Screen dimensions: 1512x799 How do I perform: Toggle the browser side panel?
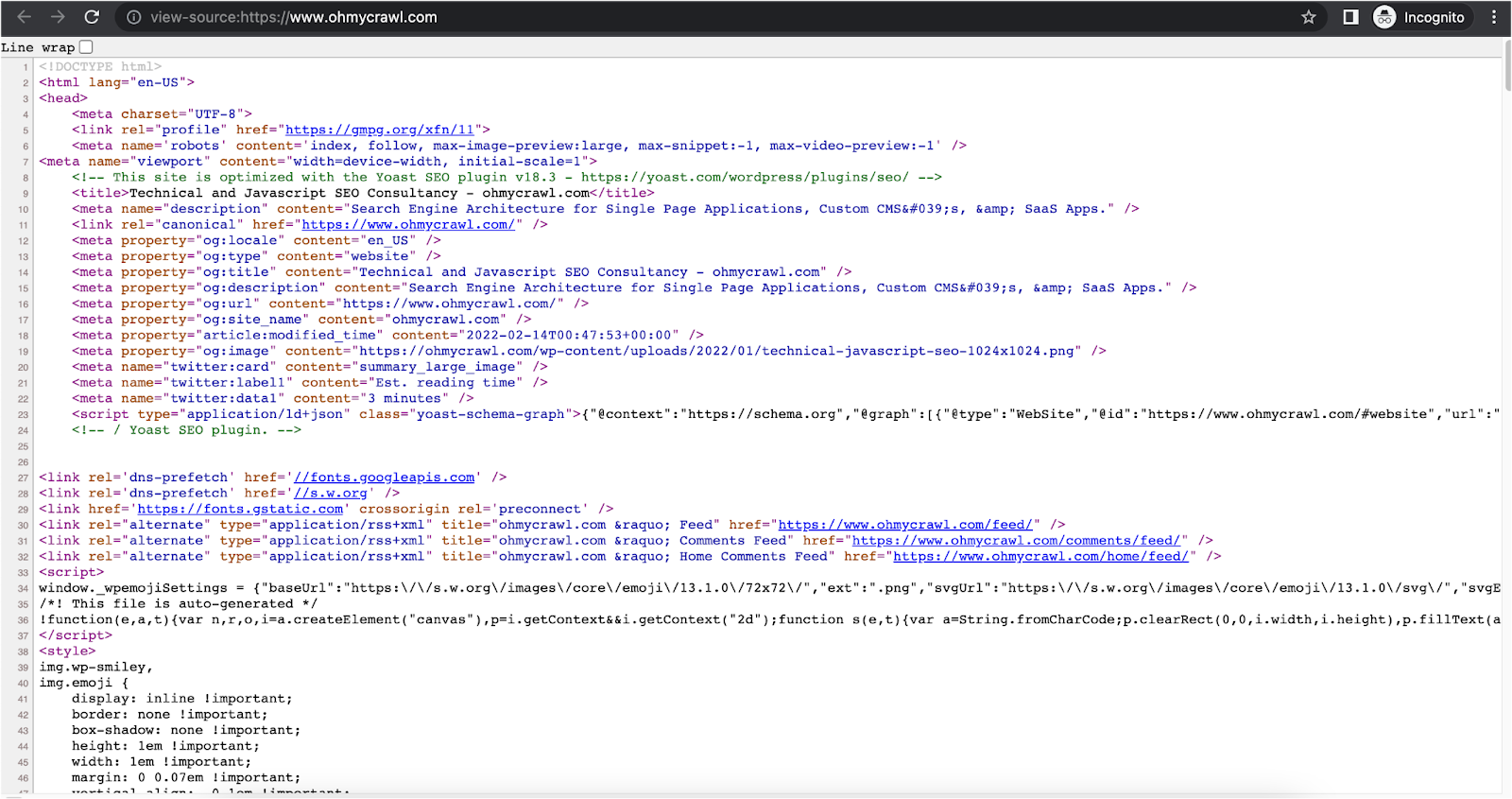[x=1350, y=17]
